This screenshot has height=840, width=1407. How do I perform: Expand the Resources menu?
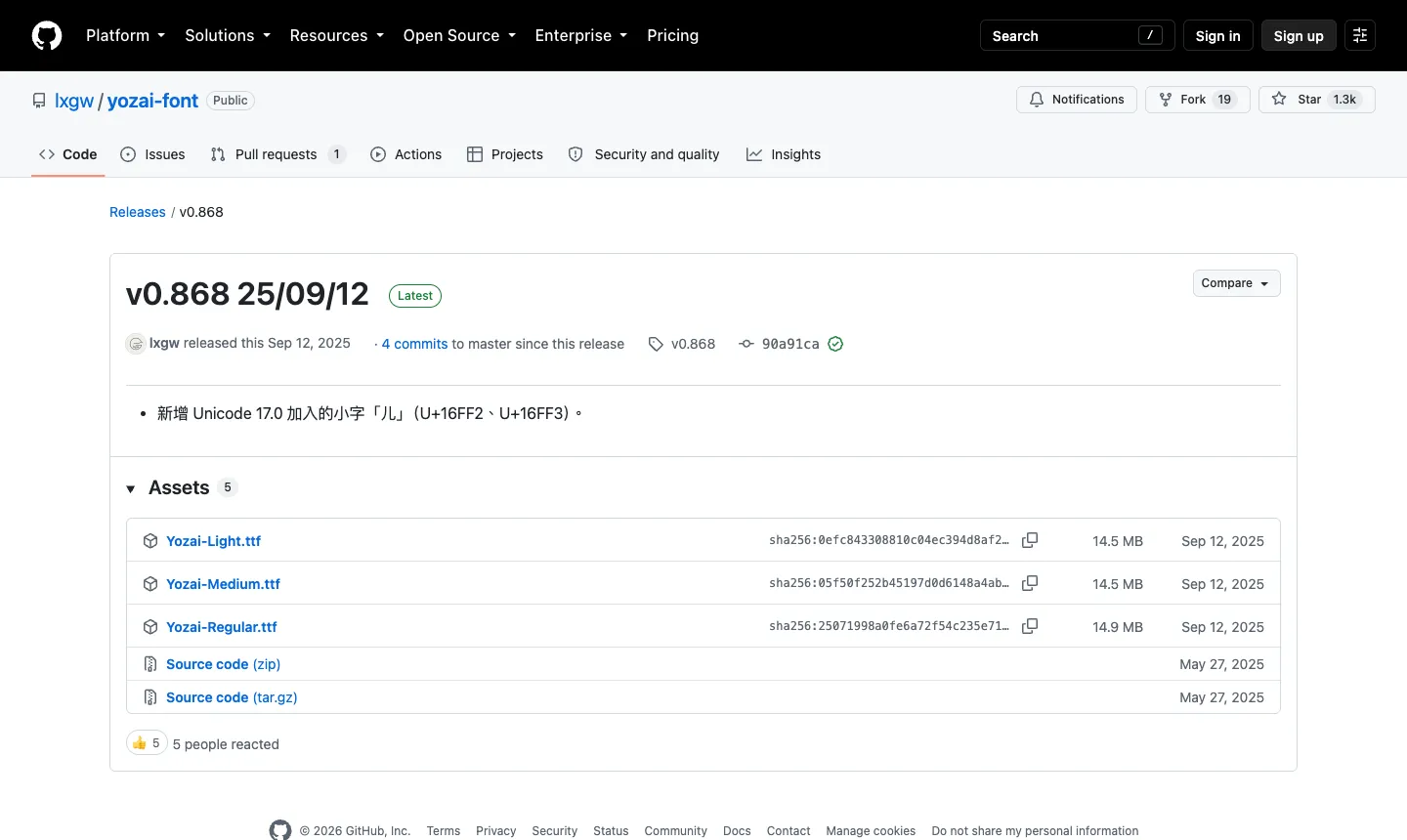coord(337,35)
